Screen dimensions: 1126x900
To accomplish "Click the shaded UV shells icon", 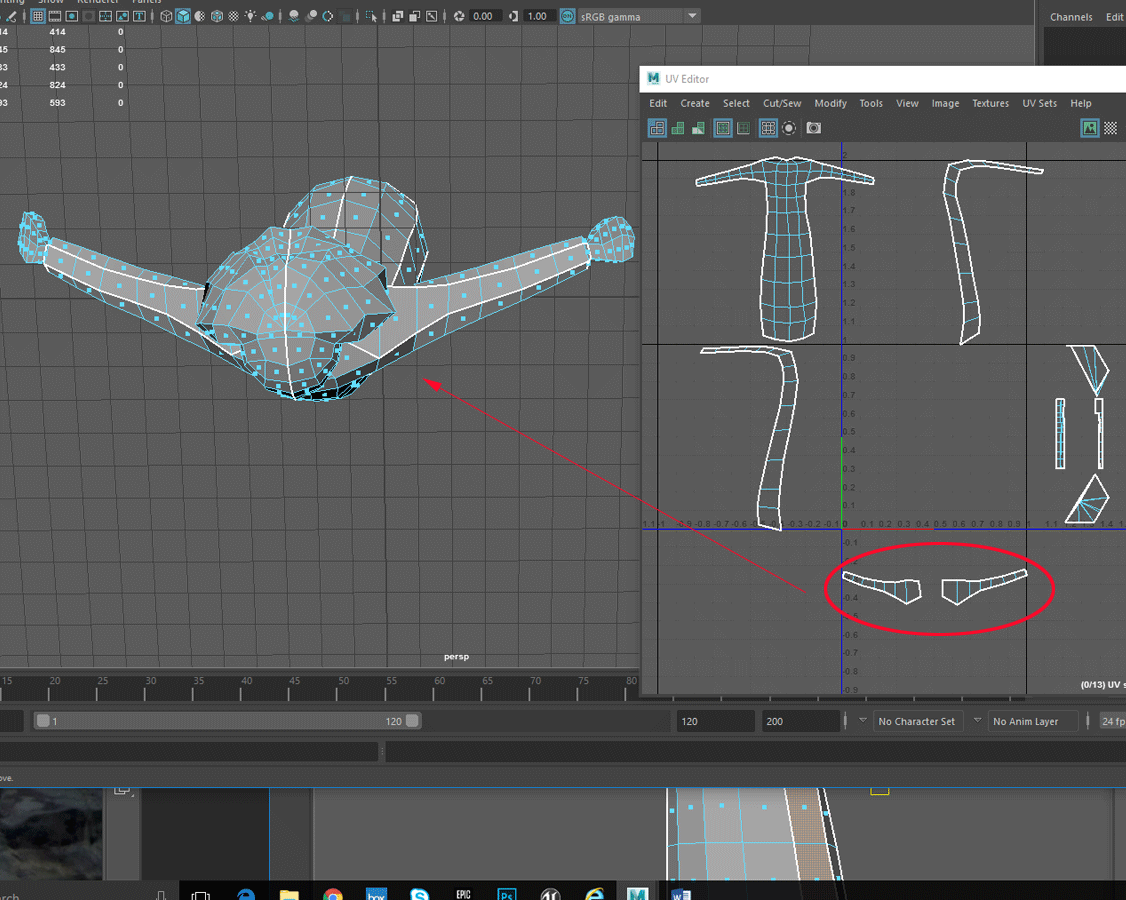I will [x=678, y=128].
